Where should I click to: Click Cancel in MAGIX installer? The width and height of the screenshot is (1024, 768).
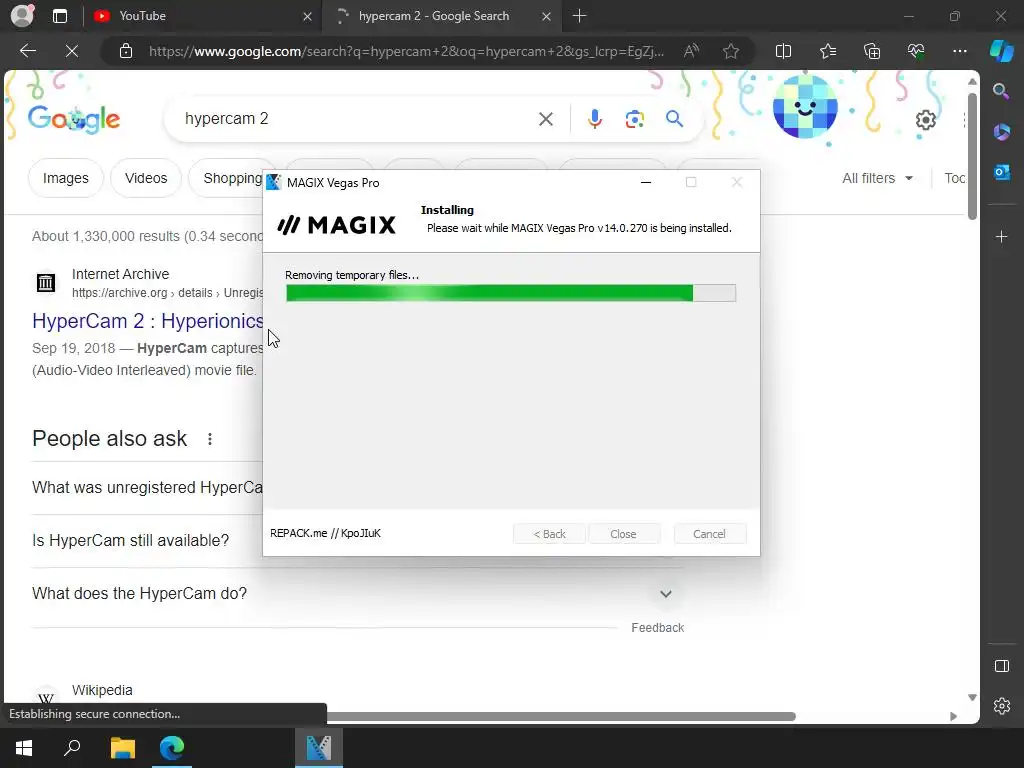[x=709, y=534]
